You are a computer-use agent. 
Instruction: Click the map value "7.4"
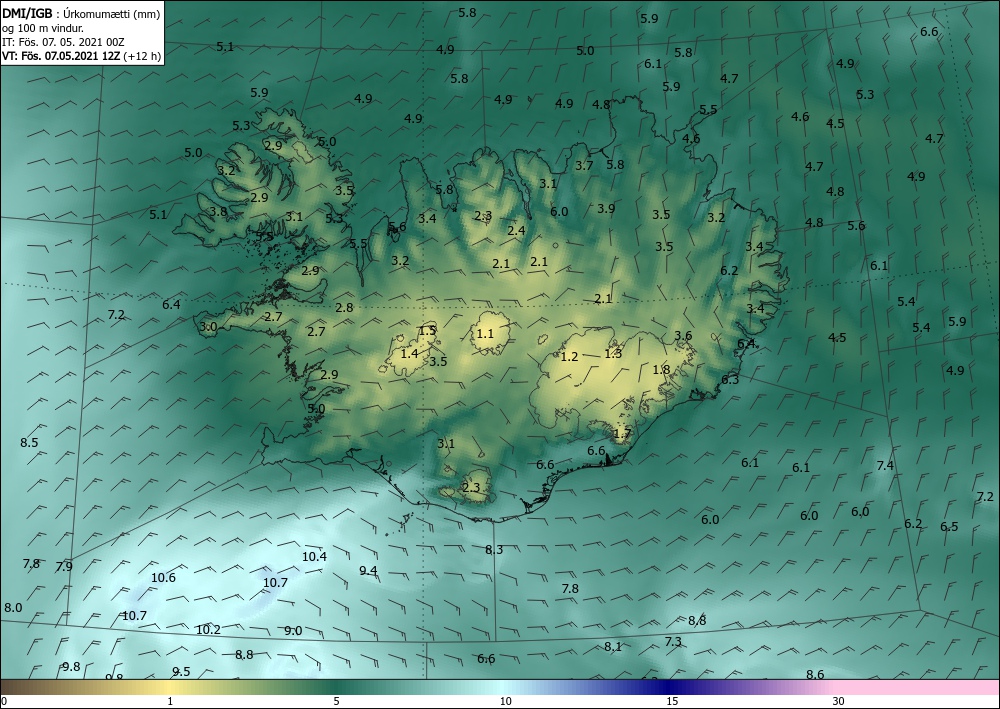coord(885,465)
